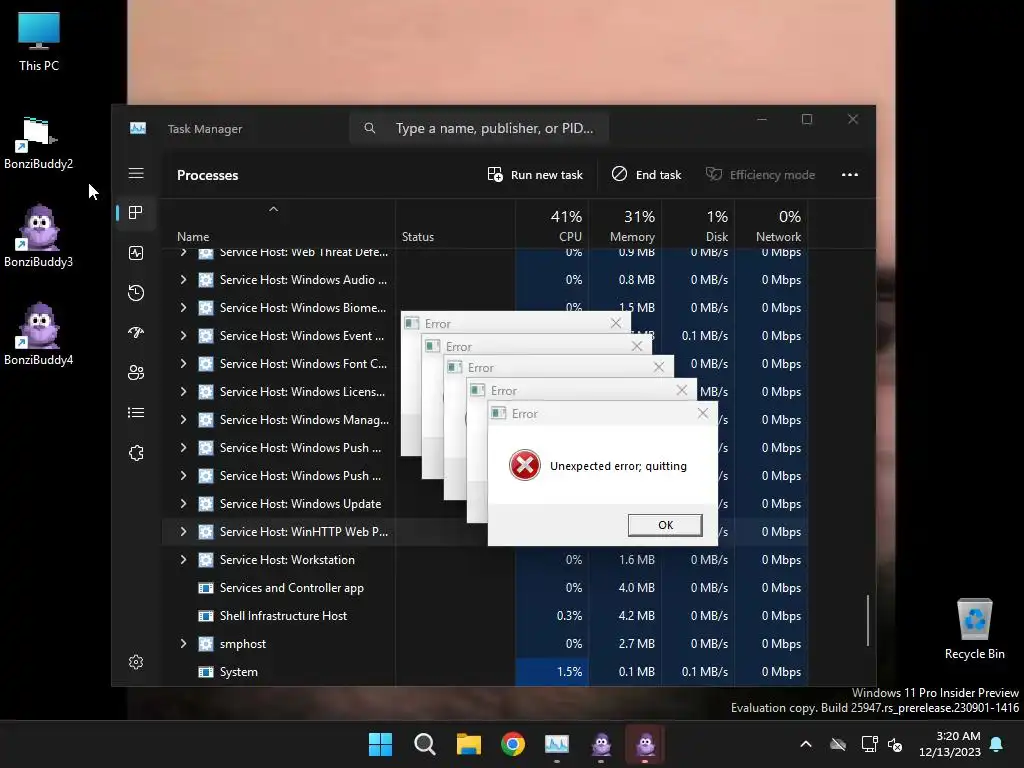Close the third Error dialog from the back
The width and height of the screenshot is (1024, 768).
(x=658, y=368)
